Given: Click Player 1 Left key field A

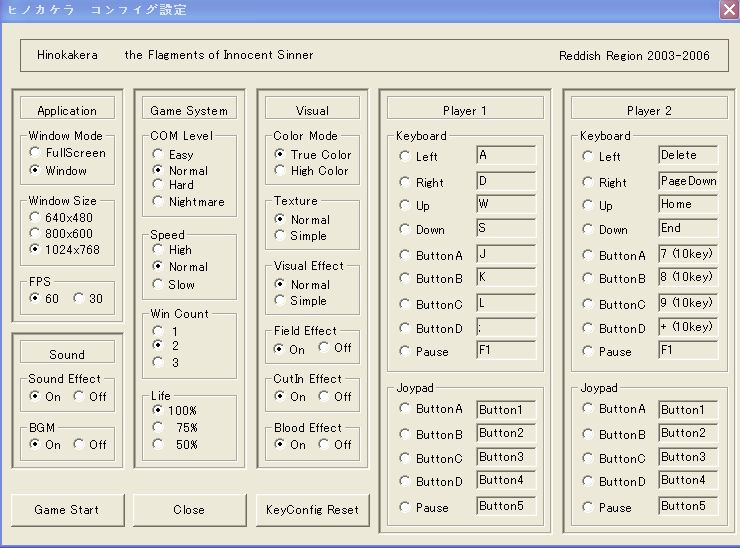Looking at the screenshot, I should (x=506, y=155).
